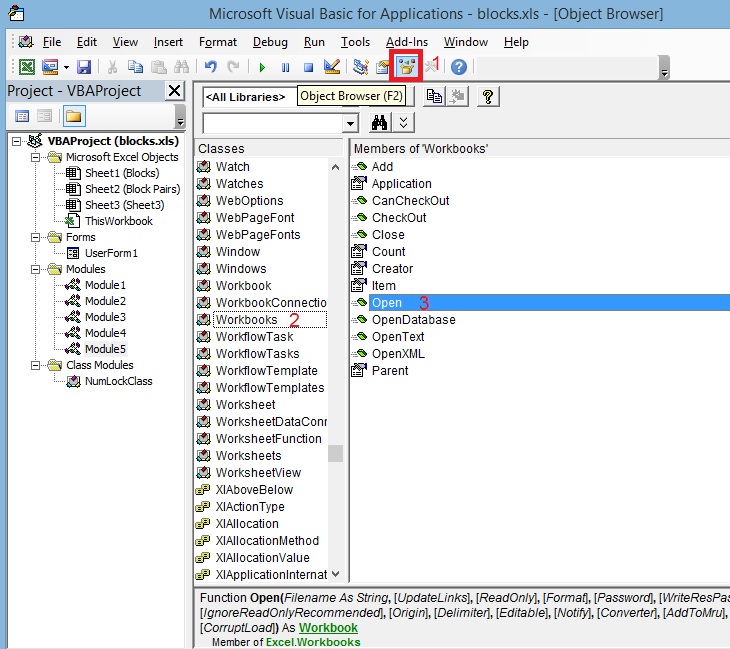Select the XlAllocation enum in Classes list

[x=247, y=524]
